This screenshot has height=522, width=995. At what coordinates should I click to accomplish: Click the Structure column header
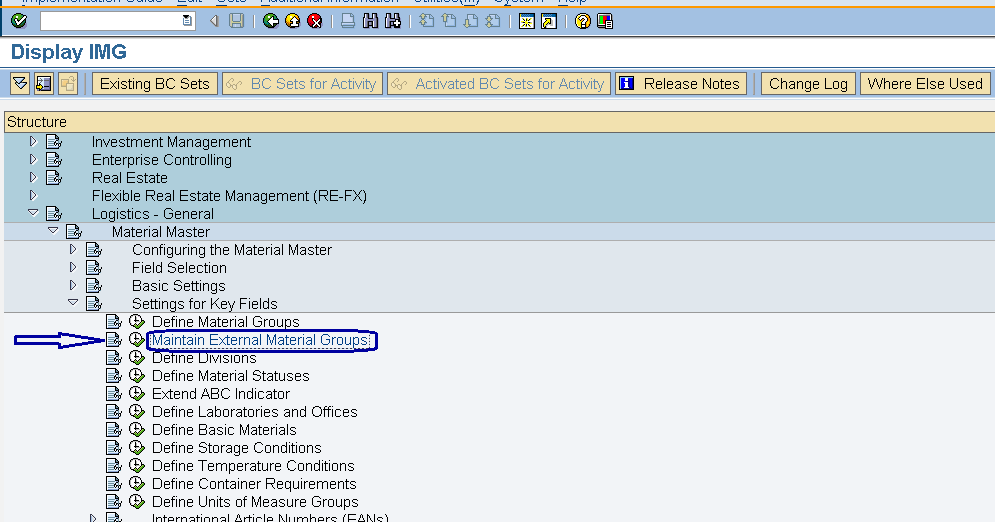499,122
